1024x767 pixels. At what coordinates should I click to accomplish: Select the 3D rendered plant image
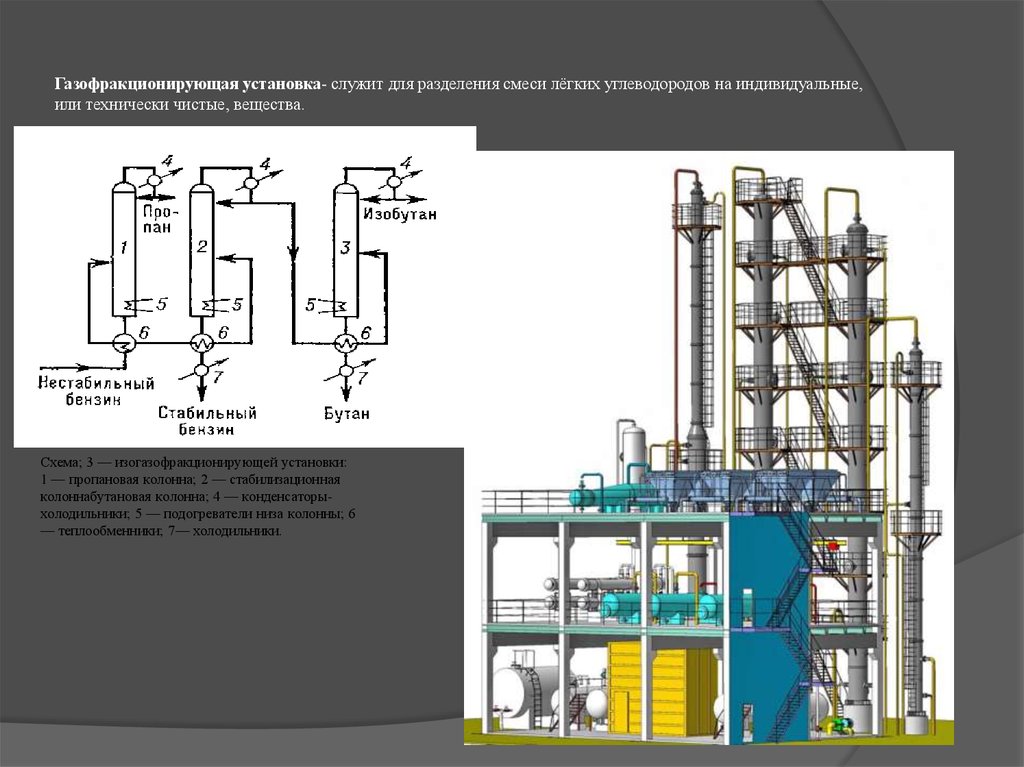click(709, 448)
